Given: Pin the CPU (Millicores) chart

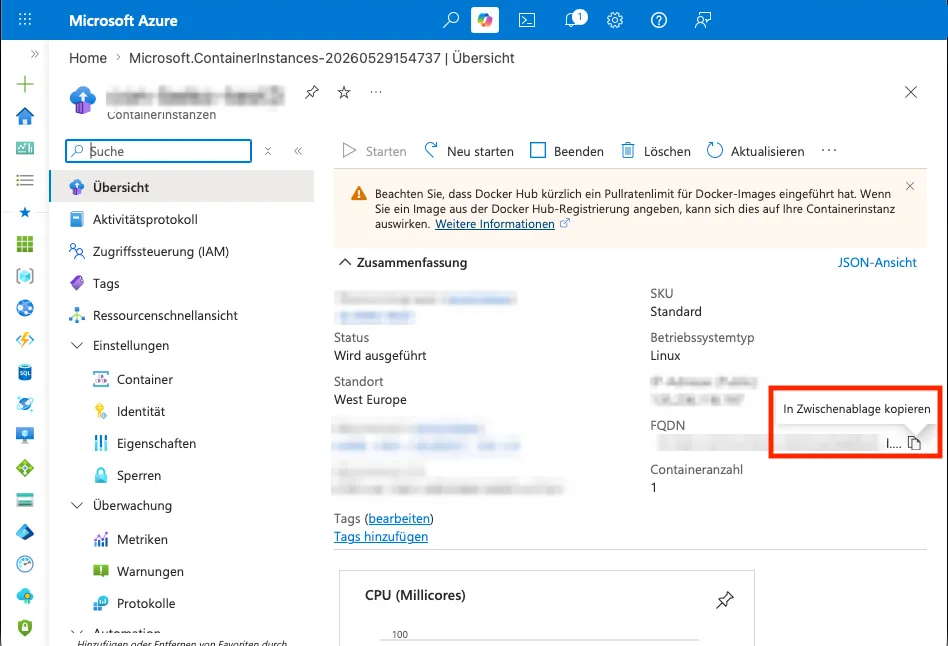Looking at the screenshot, I should pos(724,599).
